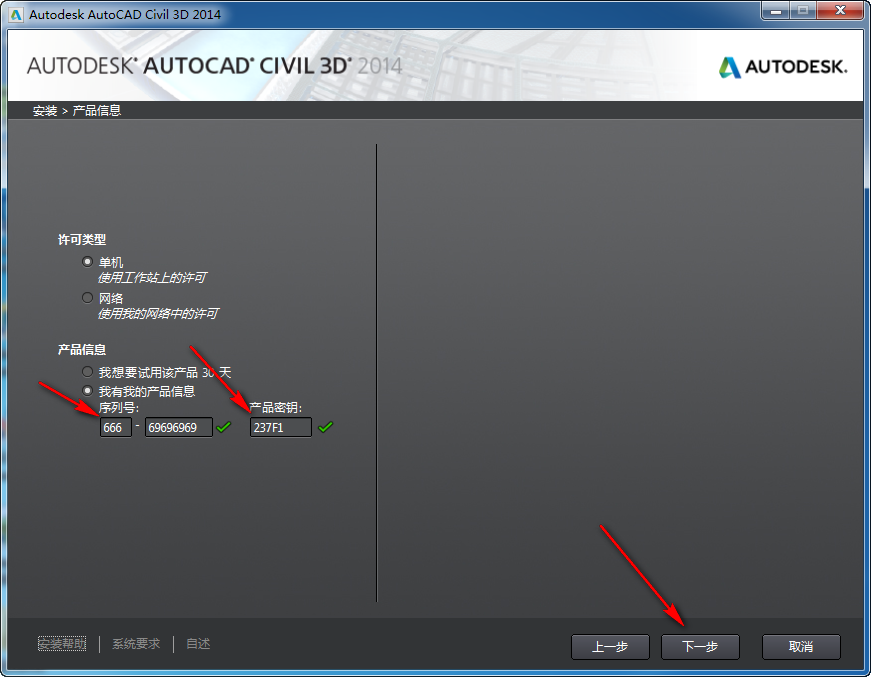This screenshot has width=871, height=677.
Task: Click the green checkmark beside the serial number
Action: (224, 427)
